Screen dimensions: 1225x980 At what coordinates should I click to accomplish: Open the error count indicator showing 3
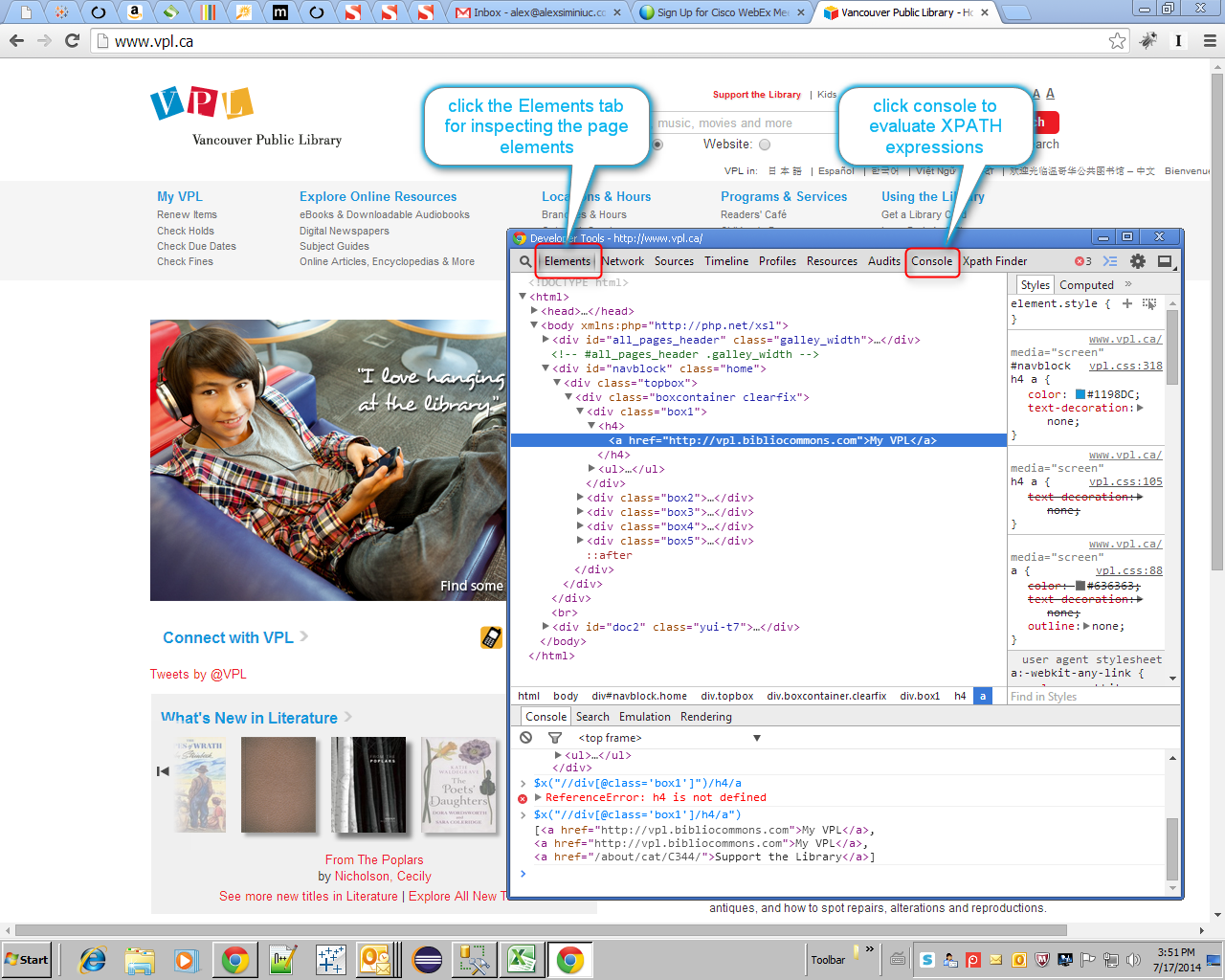pos(1083,261)
